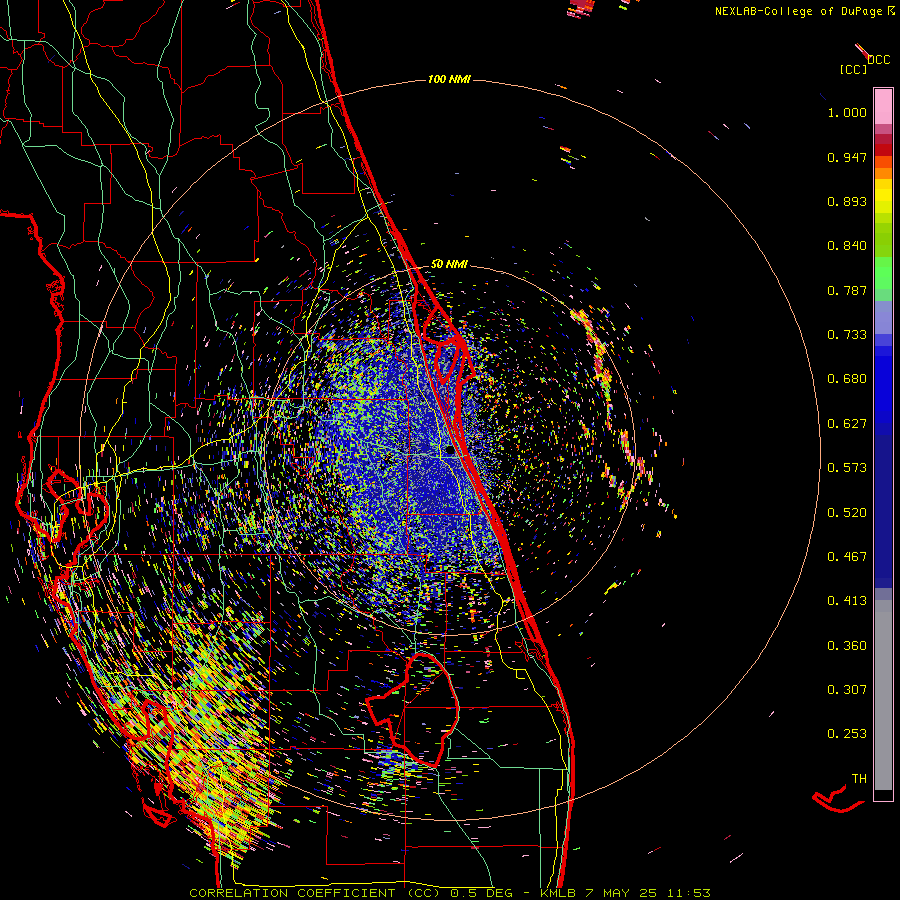Select the red segment of the color bar
Viewport: 900px width, 900px height.
point(883,150)
